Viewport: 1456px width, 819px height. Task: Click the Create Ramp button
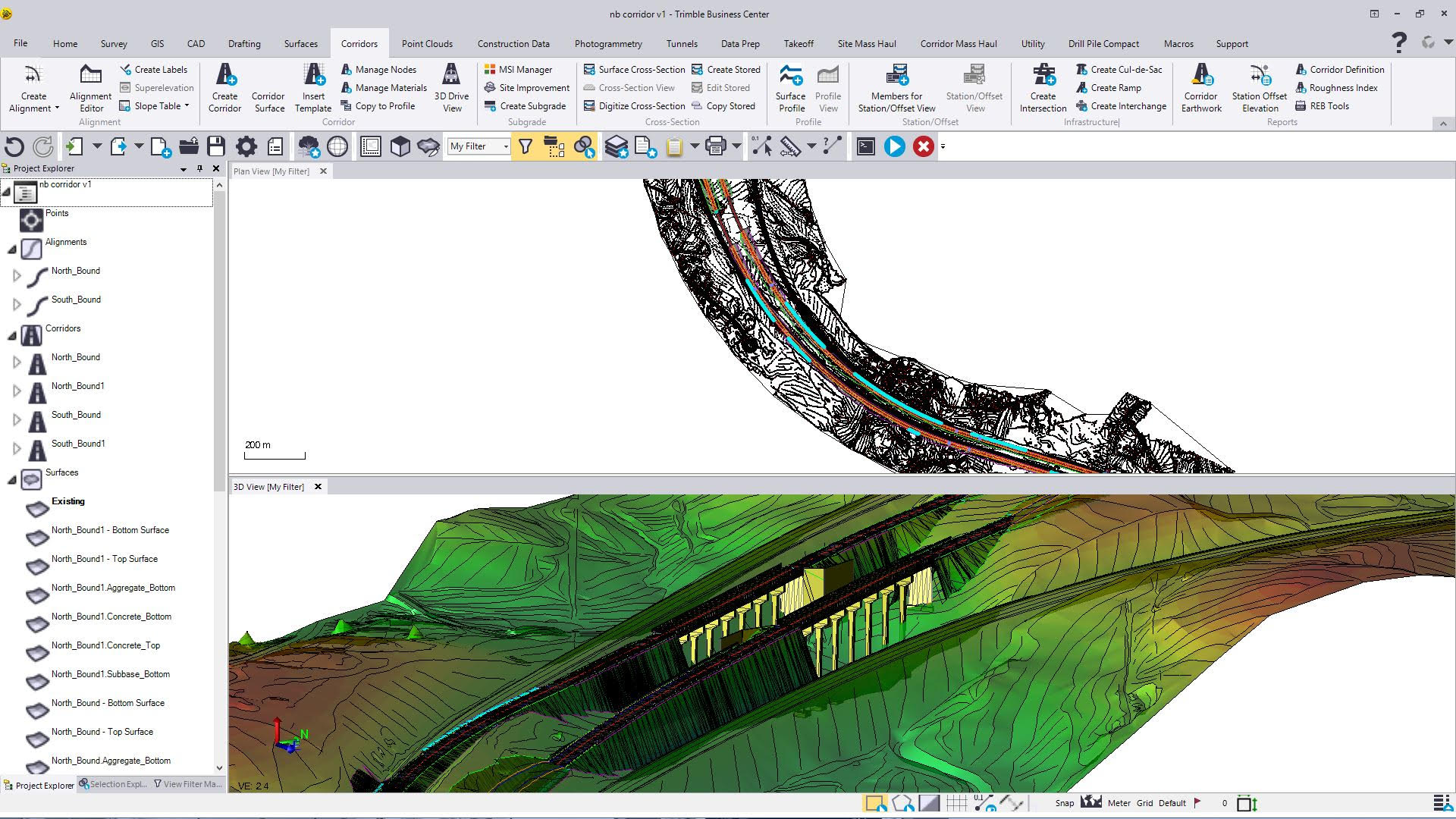pos(1108,88)
